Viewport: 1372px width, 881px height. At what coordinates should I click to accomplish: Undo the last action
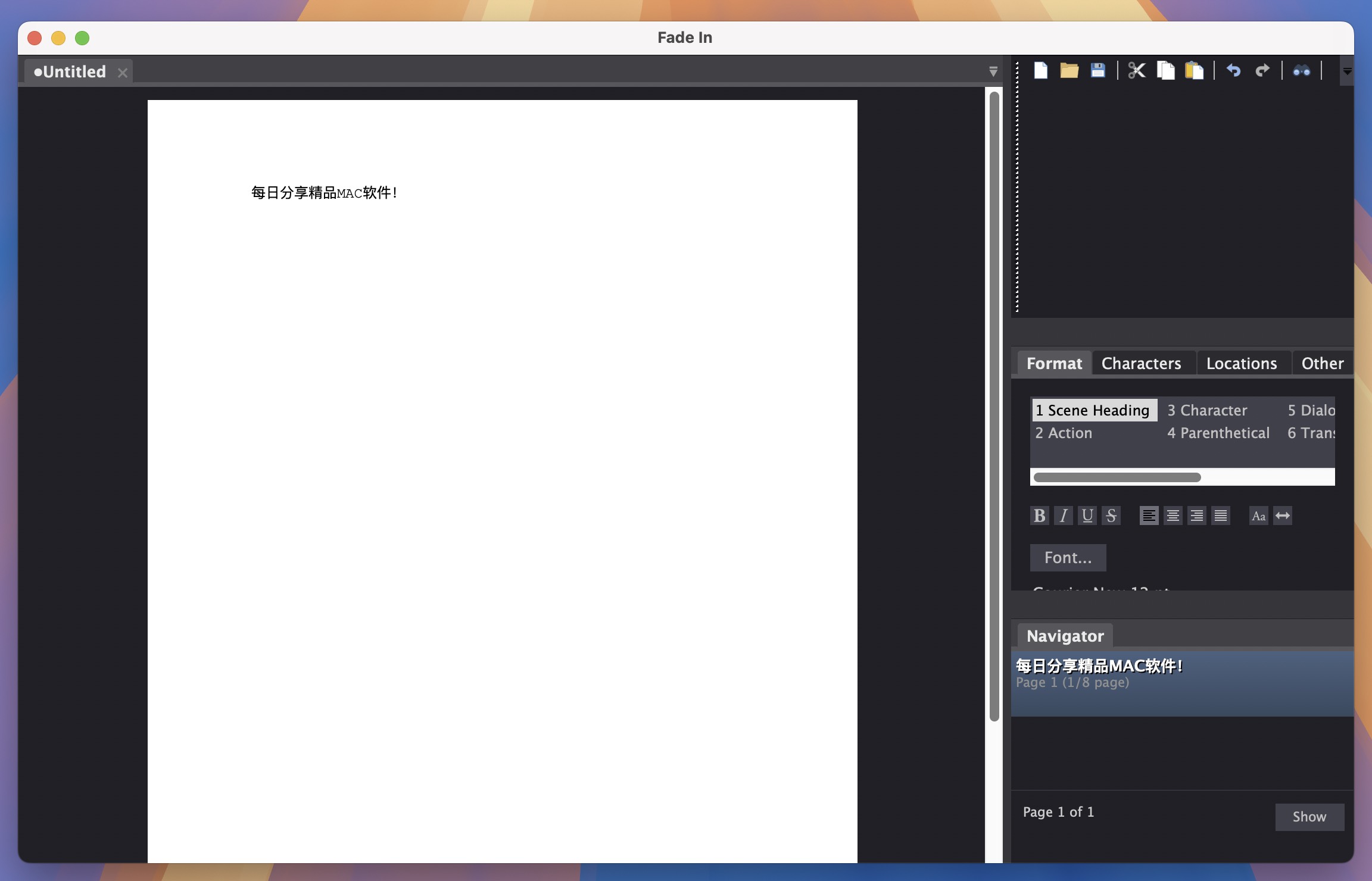click(x=1233, y=70)
